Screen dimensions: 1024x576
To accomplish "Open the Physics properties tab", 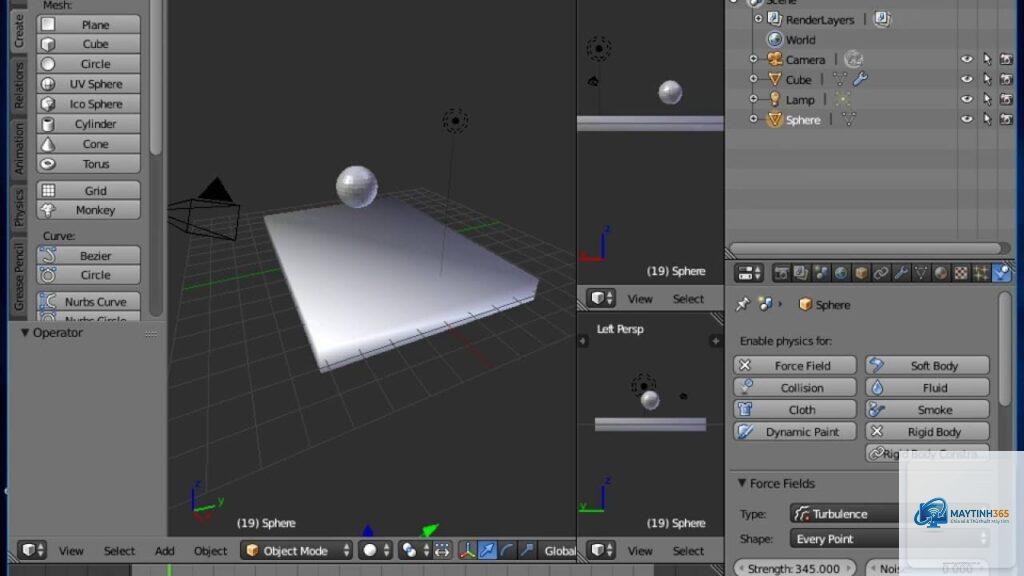I will pyautogui.click(x=1001, y=273).
